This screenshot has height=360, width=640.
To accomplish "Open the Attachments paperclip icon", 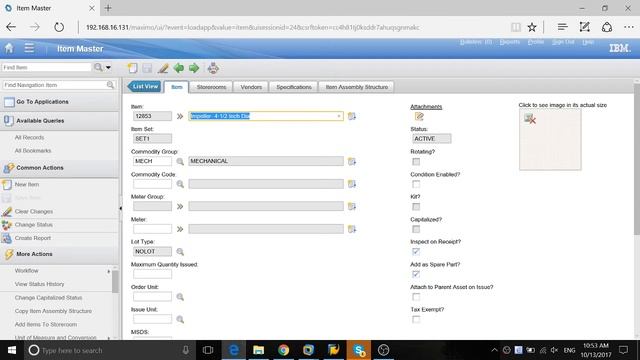I will pyautogui.click(x=419, y=117).
